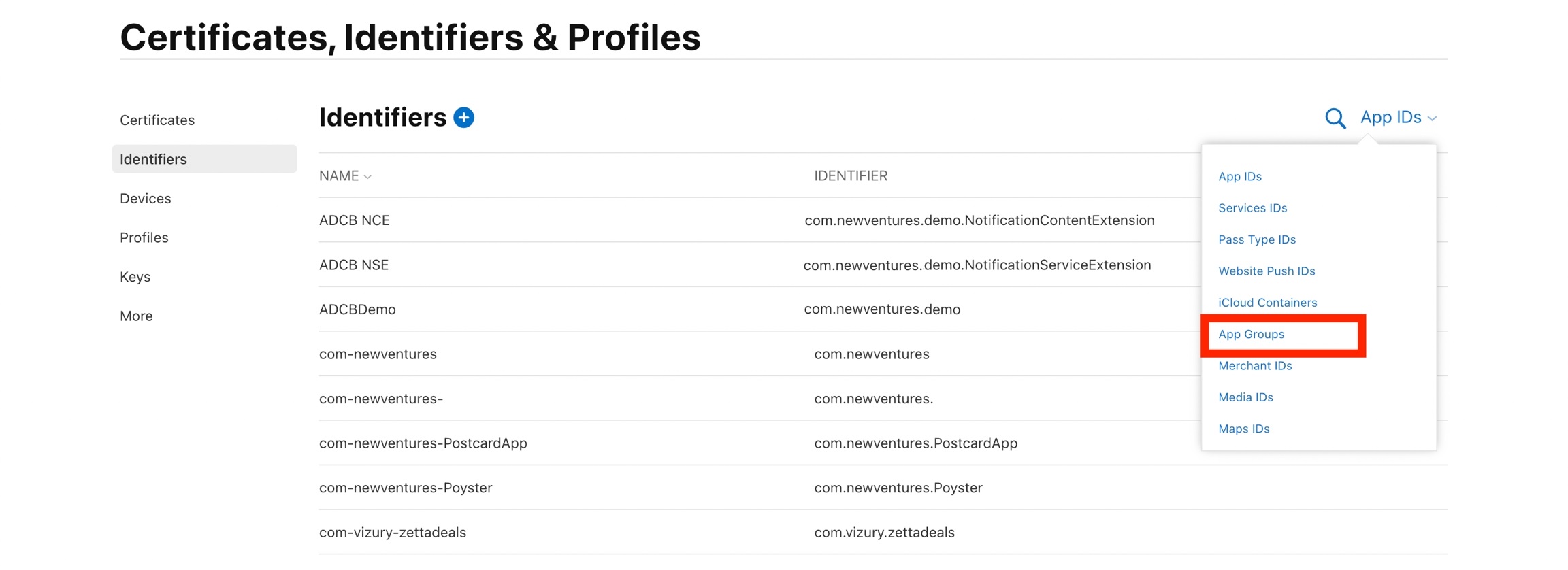This screenshot has width=1568, height=570.
Task: Select Services IDs in the dropdown menu
Action: point(1252,208)
